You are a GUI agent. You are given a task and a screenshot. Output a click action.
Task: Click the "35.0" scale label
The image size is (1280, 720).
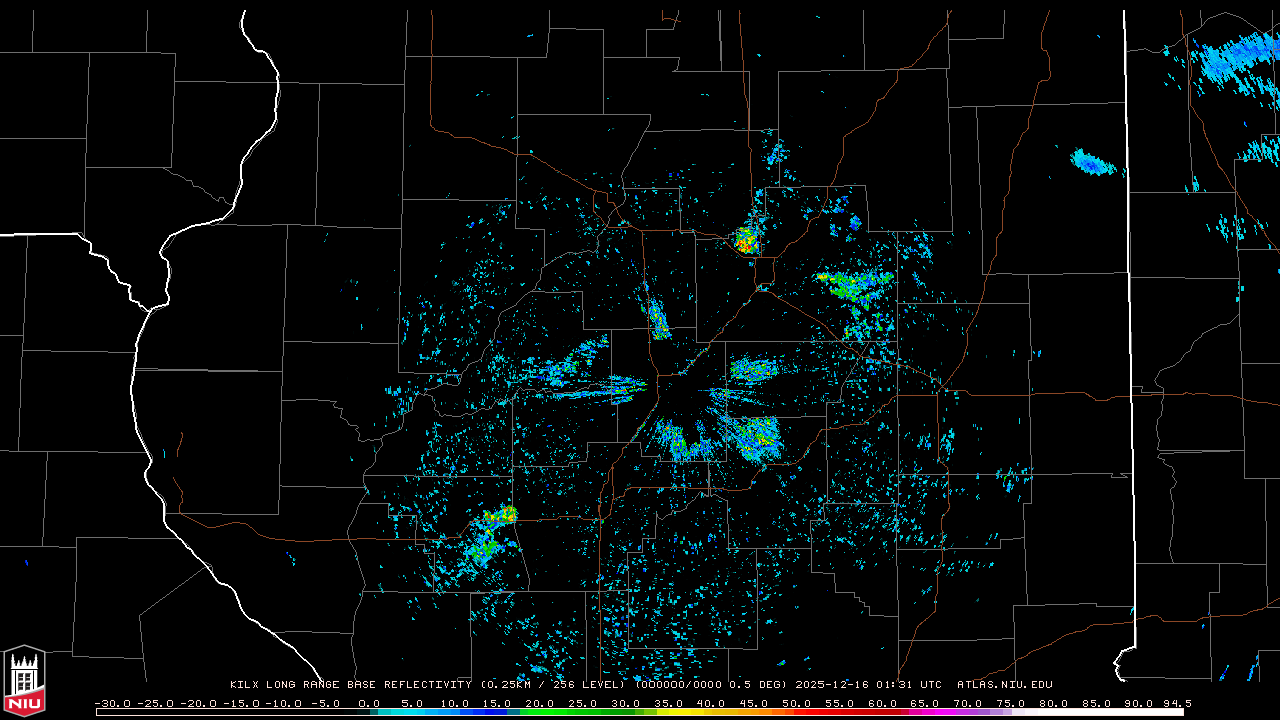(668, 703)
